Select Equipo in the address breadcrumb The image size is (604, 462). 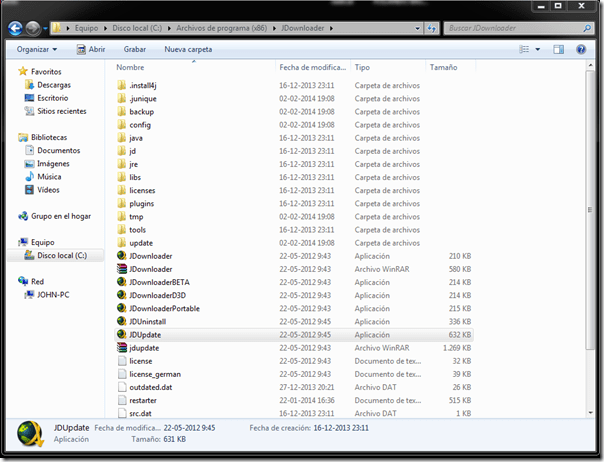pyautogui.click(x=86, y=28)
